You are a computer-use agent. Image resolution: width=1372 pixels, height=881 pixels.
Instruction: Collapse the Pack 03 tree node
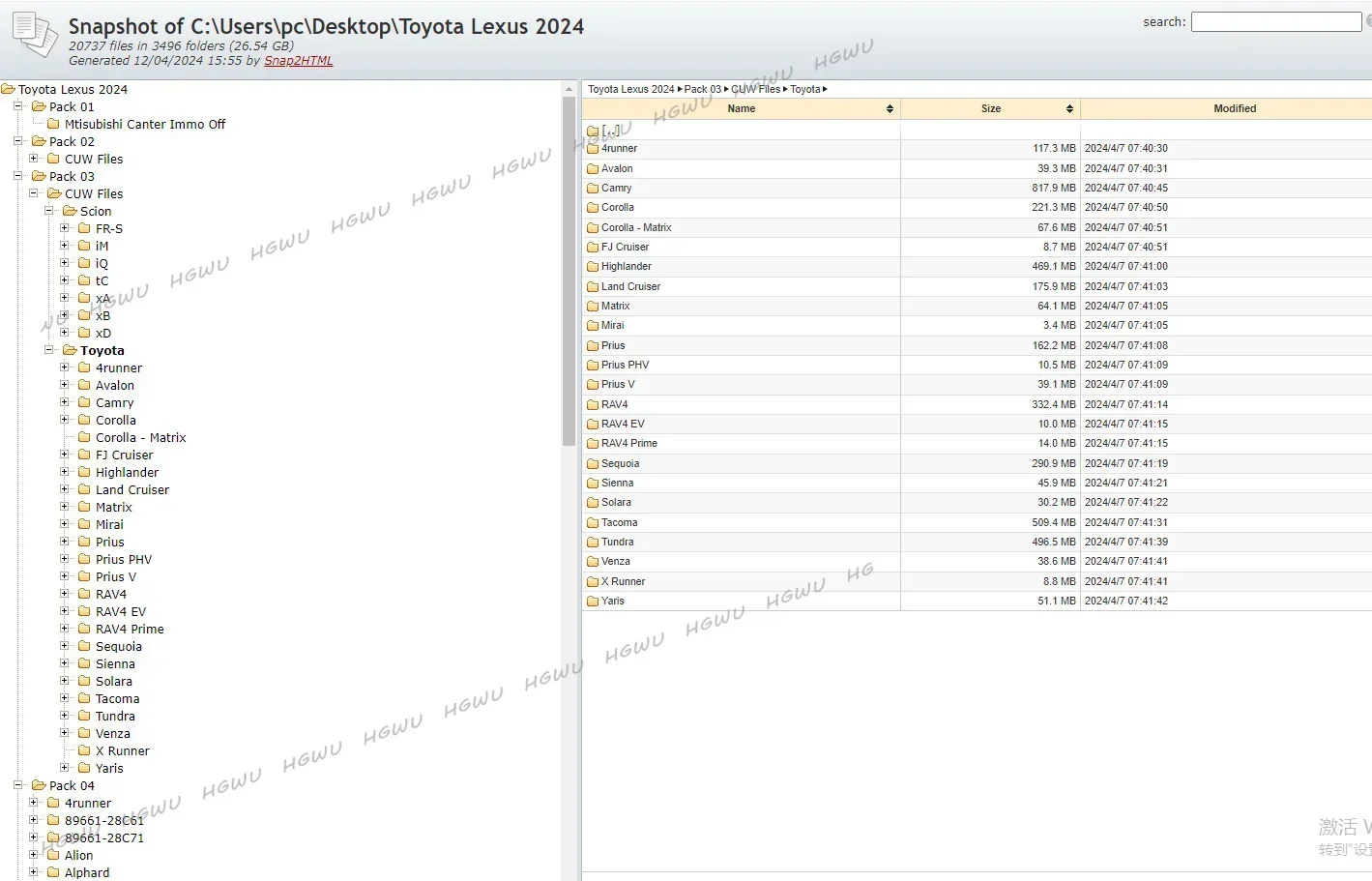17,176
